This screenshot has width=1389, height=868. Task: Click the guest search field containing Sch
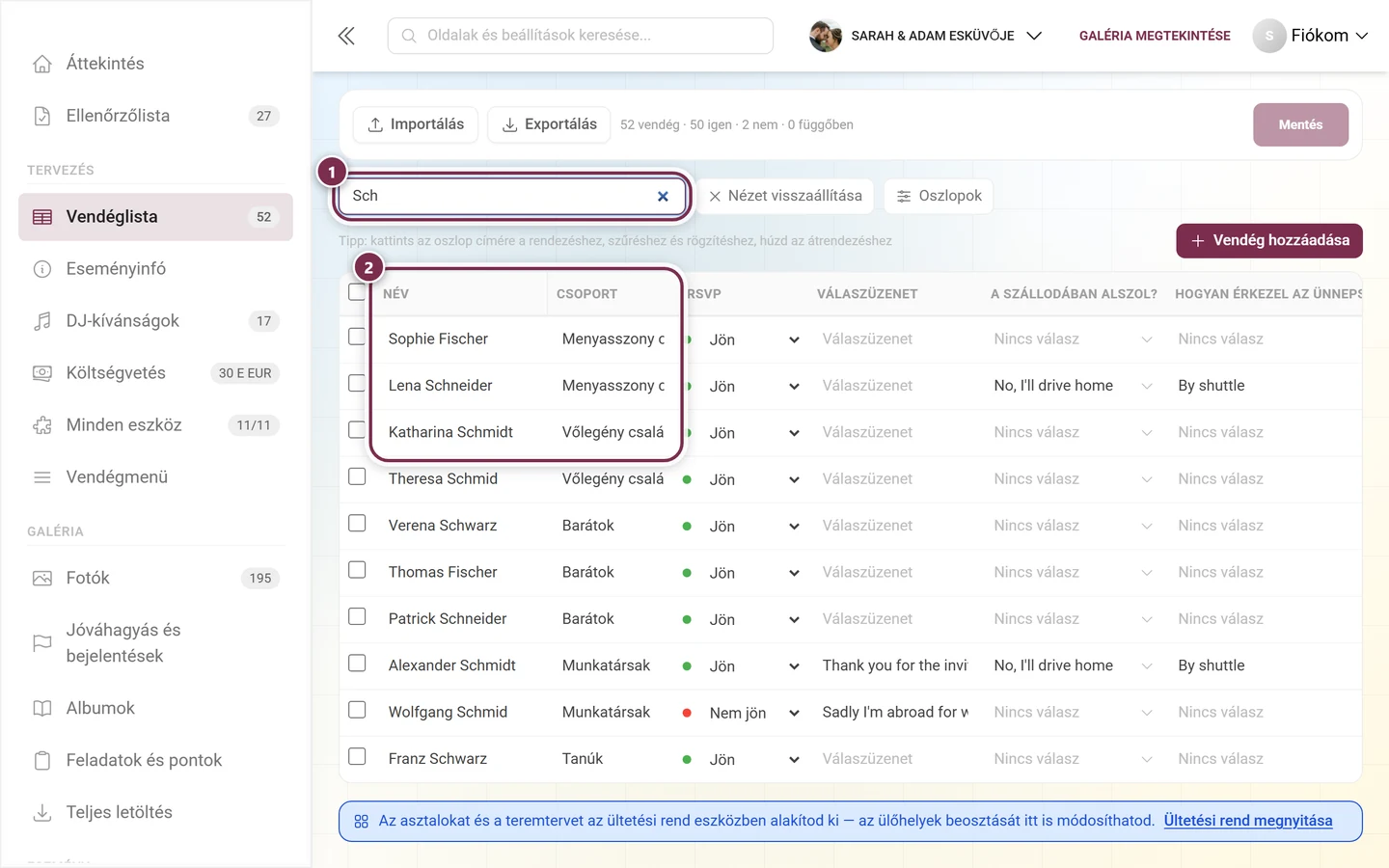[x=511, y=196]
